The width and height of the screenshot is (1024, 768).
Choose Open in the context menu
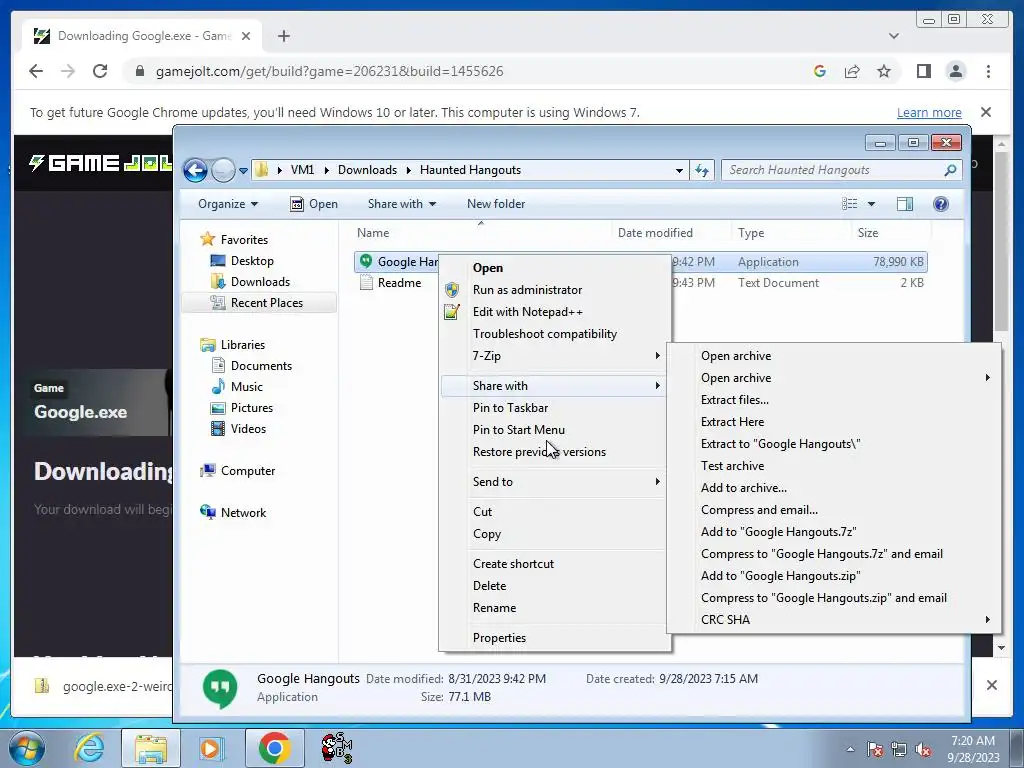pos(554,268)
